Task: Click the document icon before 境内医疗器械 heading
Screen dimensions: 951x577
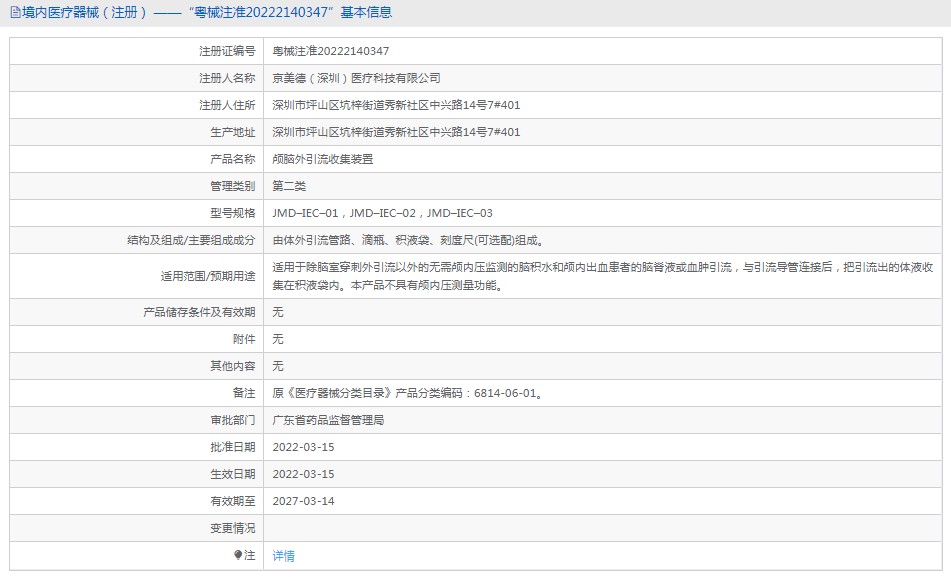Action: (x=15, y=12)
